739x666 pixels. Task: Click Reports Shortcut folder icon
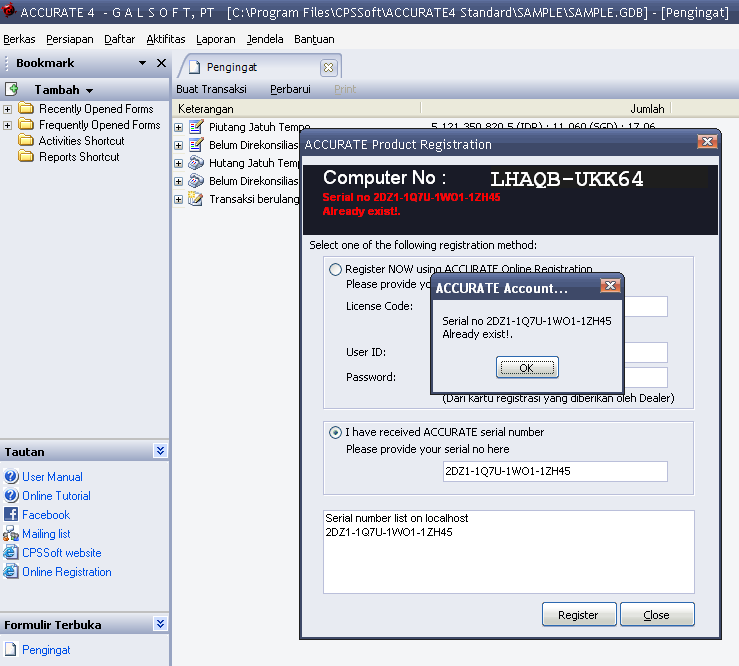coord(26,156)
